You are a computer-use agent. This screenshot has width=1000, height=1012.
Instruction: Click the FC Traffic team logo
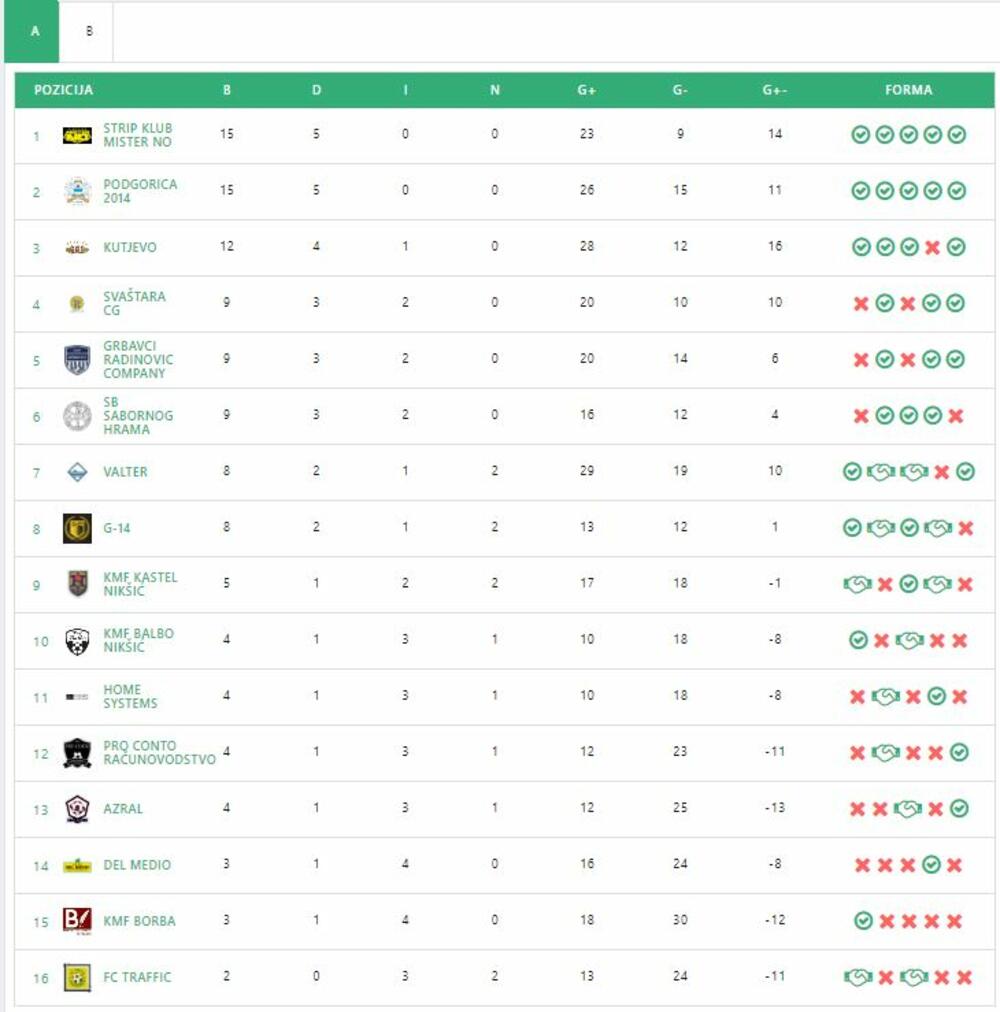click(77, 977)
